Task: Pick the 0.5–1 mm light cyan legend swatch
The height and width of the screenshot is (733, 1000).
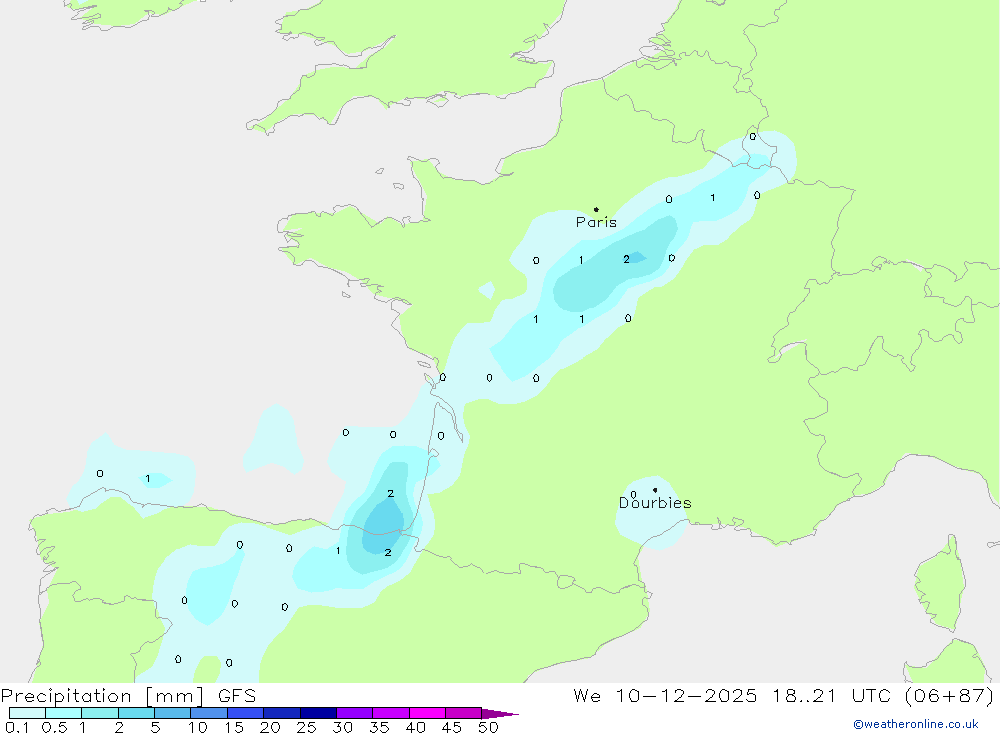Action: [64, 713]
